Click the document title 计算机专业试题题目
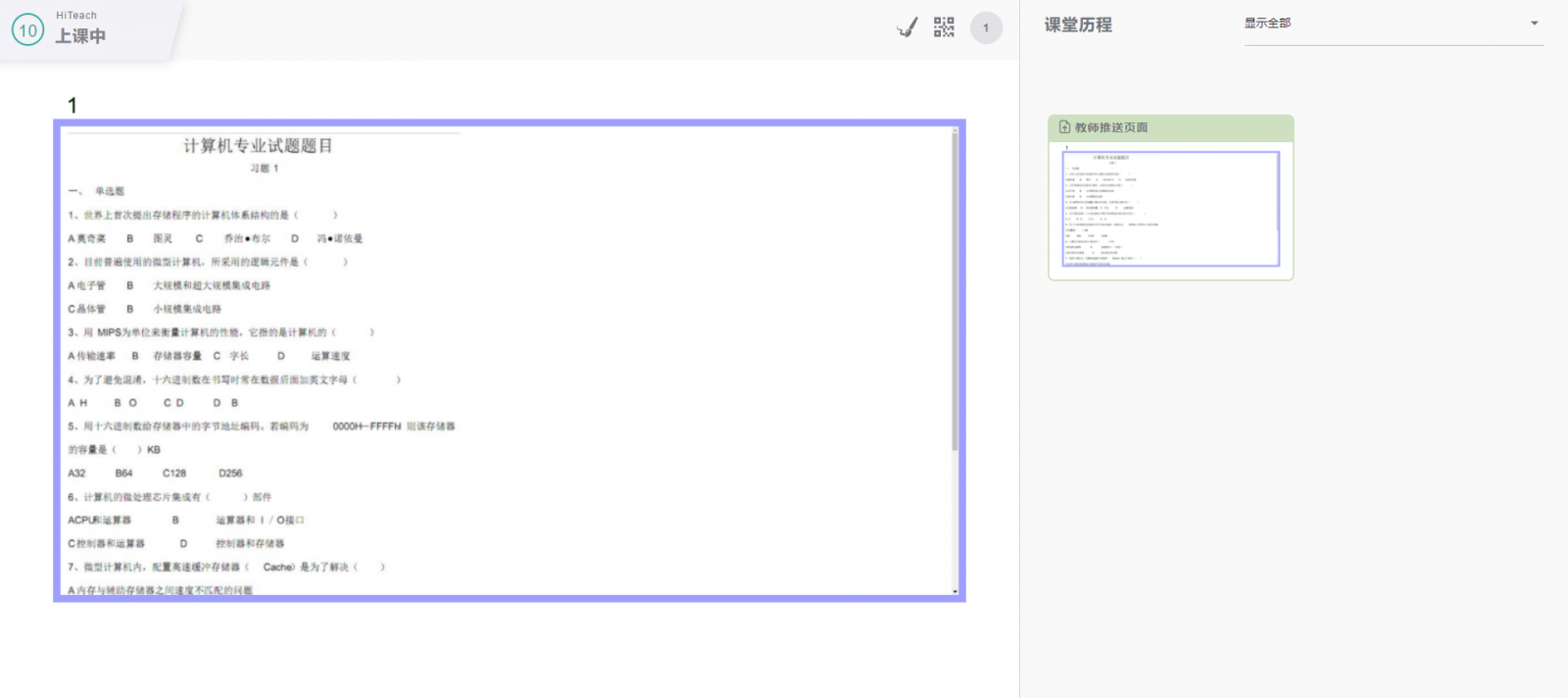The image size is (1568, 698). [x=258, y=146]
